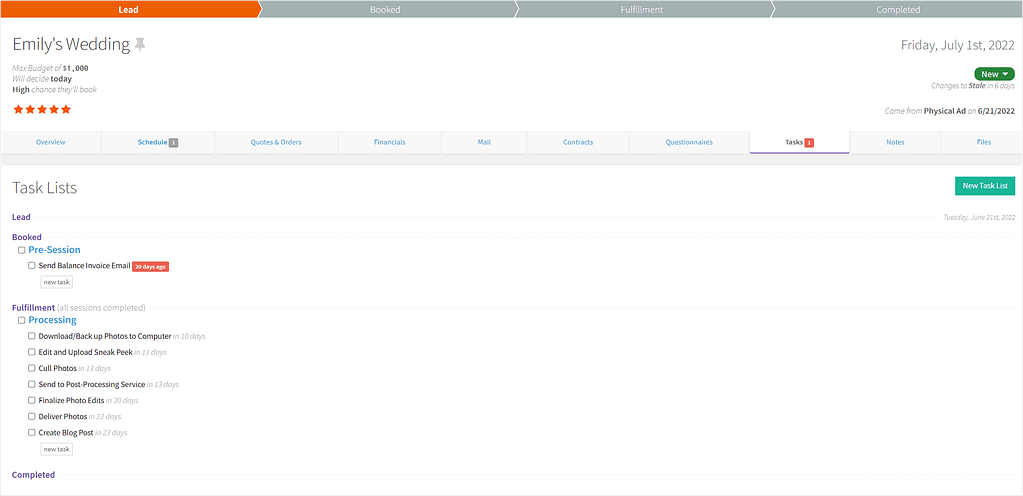Click the Deliver Photos task name
This screenshot has width=1023, height=496.
pos(63,416)
